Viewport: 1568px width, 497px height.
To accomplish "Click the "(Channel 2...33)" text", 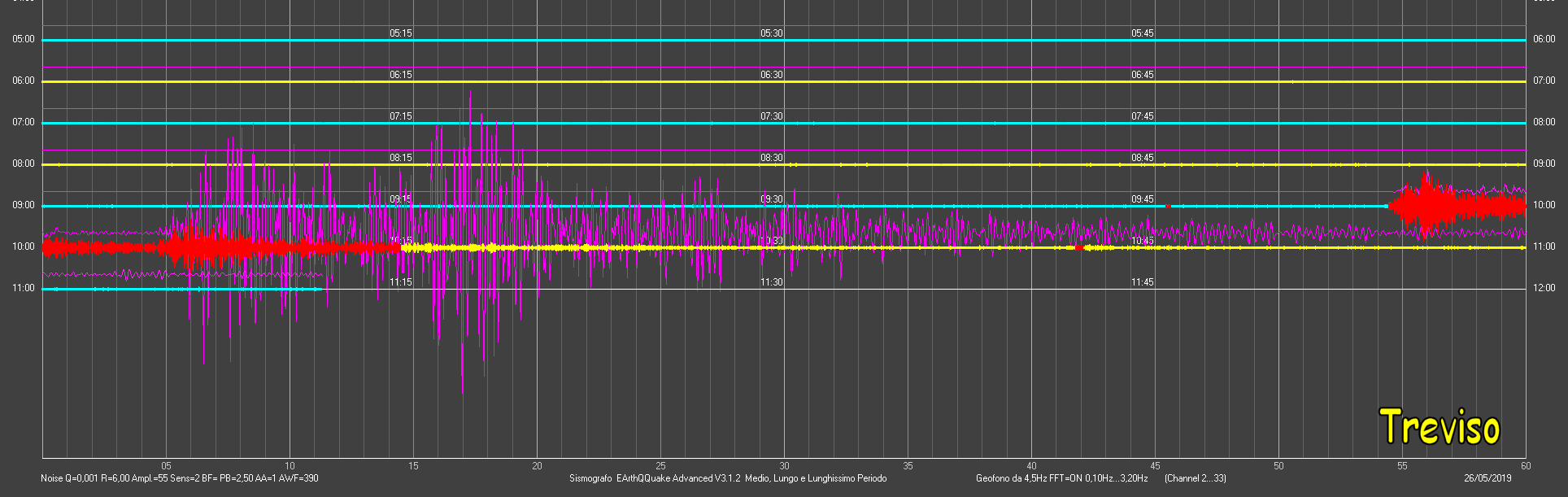I will click(1196, 478).
